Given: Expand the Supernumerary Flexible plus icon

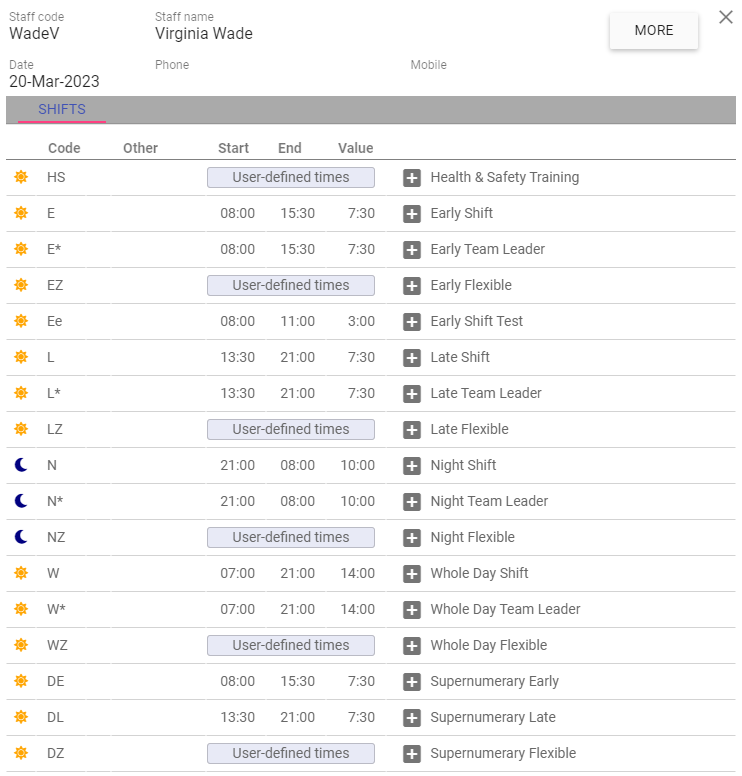Looking at the screenshot, I should (412, 754).
